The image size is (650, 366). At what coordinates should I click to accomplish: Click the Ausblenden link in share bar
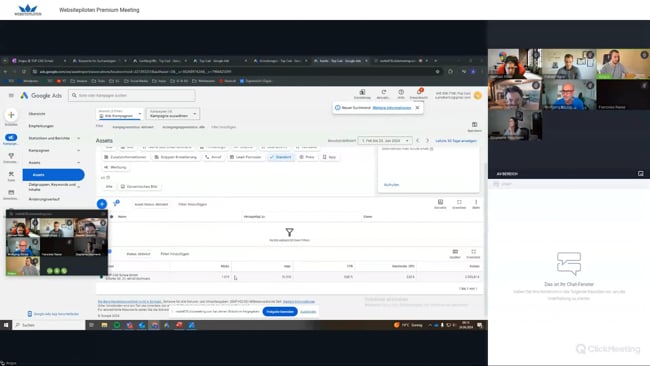(308, 312)
